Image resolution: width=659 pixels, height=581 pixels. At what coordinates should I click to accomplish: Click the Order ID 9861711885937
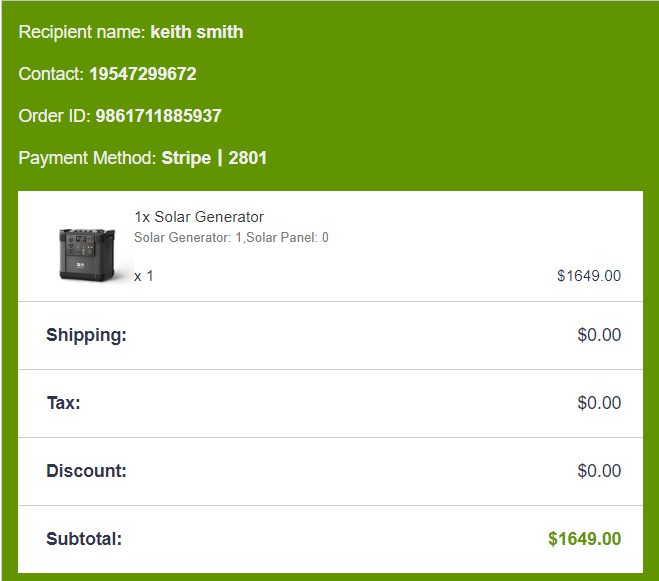point(158,116)
